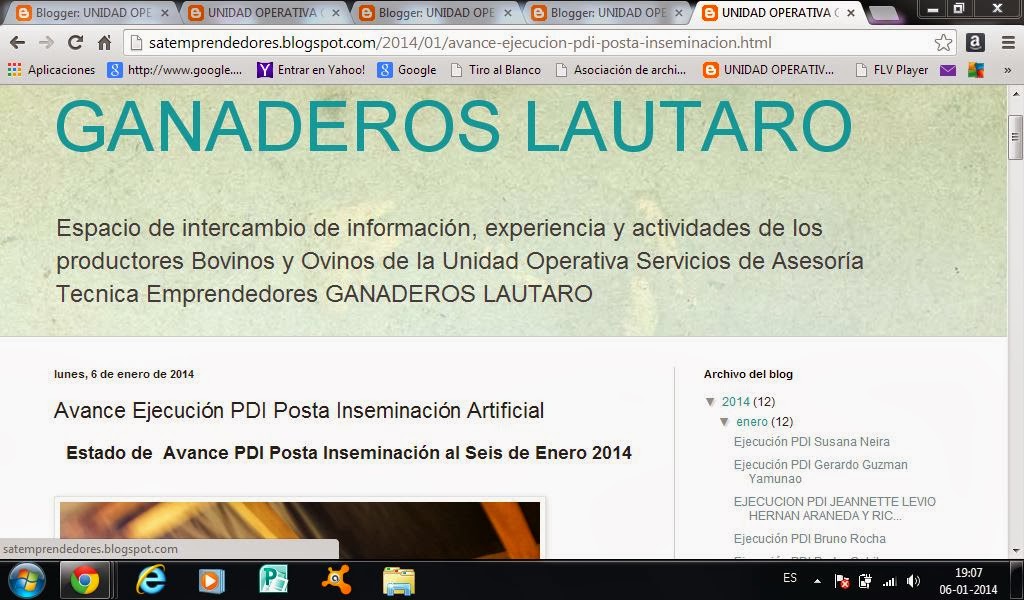Open the browser home page
The height and width of the screenshot is (600, 1024).
pyautogui.click(x=104, y=42)
